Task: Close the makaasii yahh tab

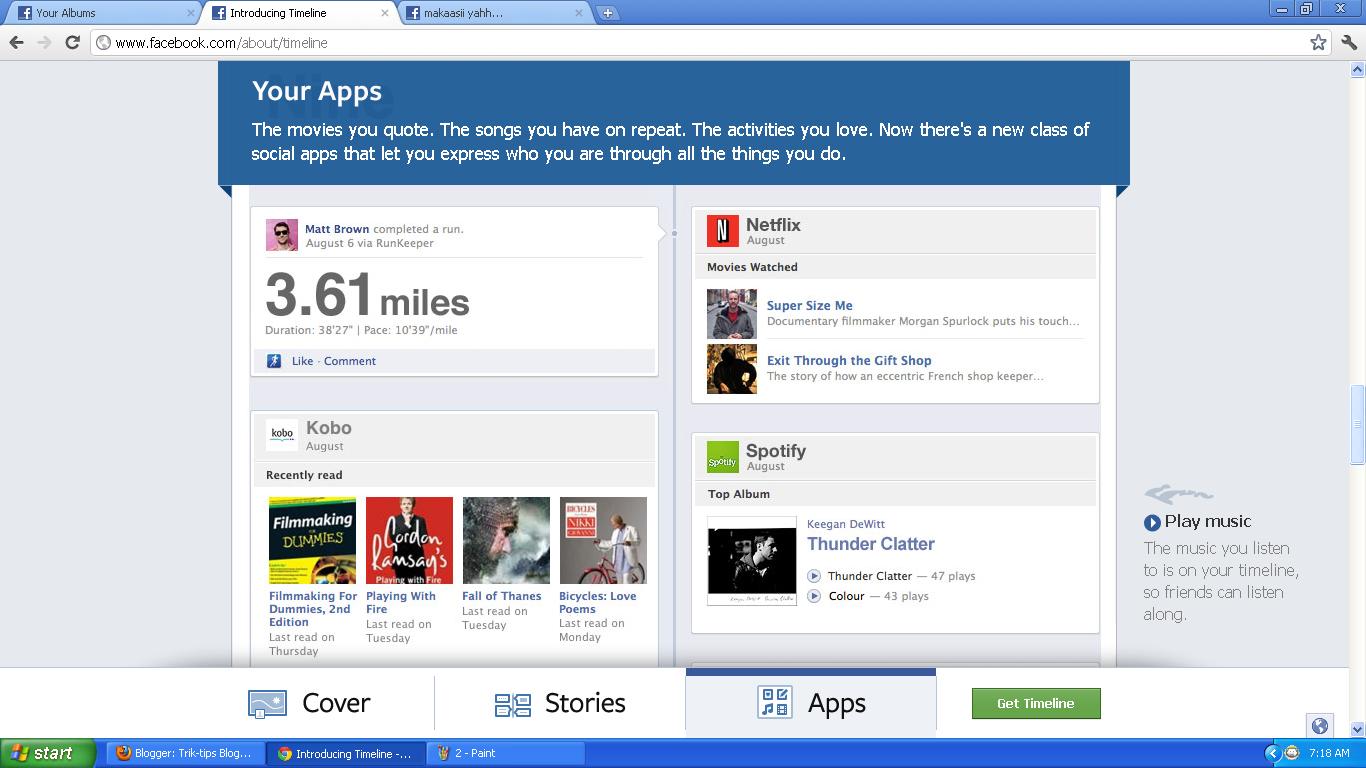Action: point(578,13)
